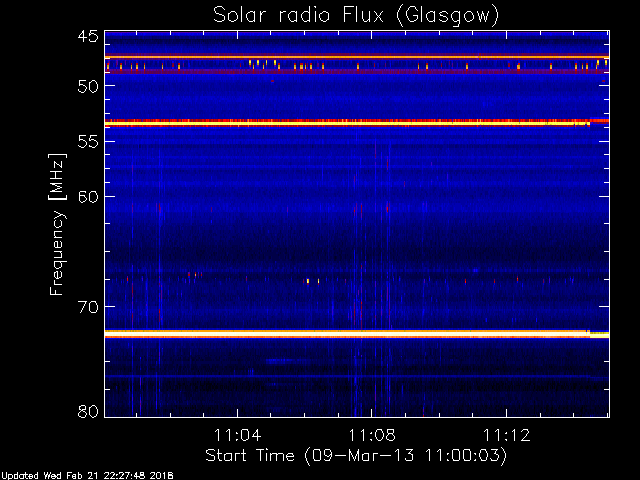Click the 11:12 time tick label
This screenshot has height=480, width=640.
point(507,435)
